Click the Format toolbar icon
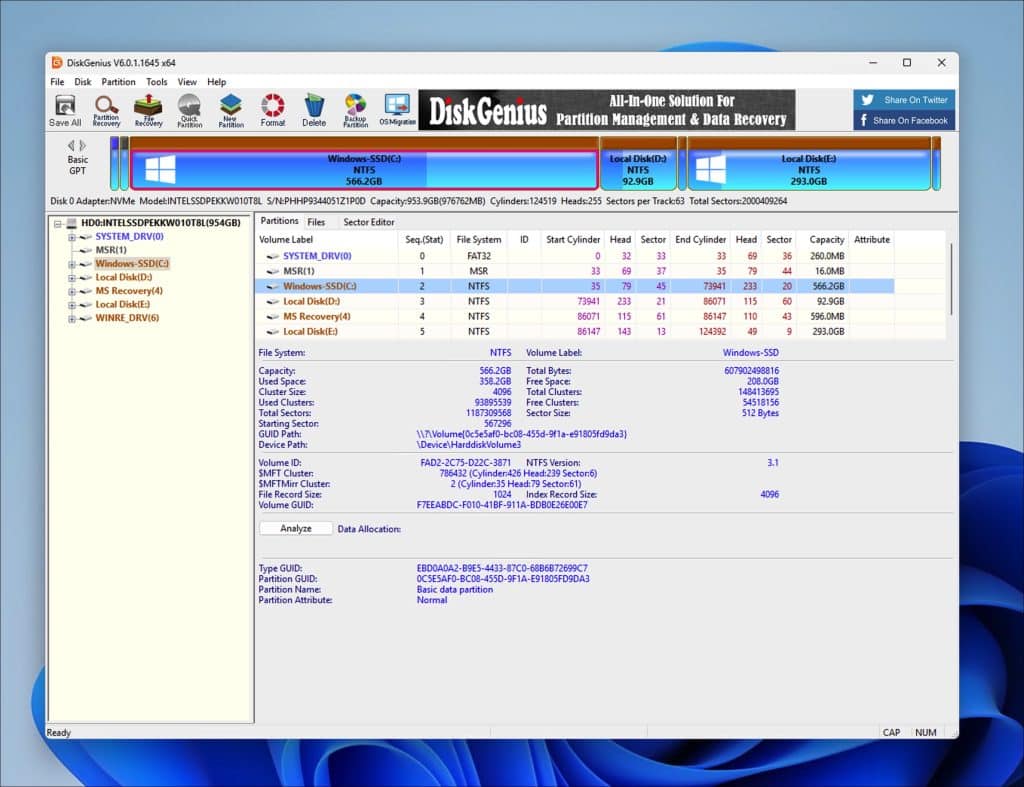The image size is (1024, 787). (x=272, y=110)
